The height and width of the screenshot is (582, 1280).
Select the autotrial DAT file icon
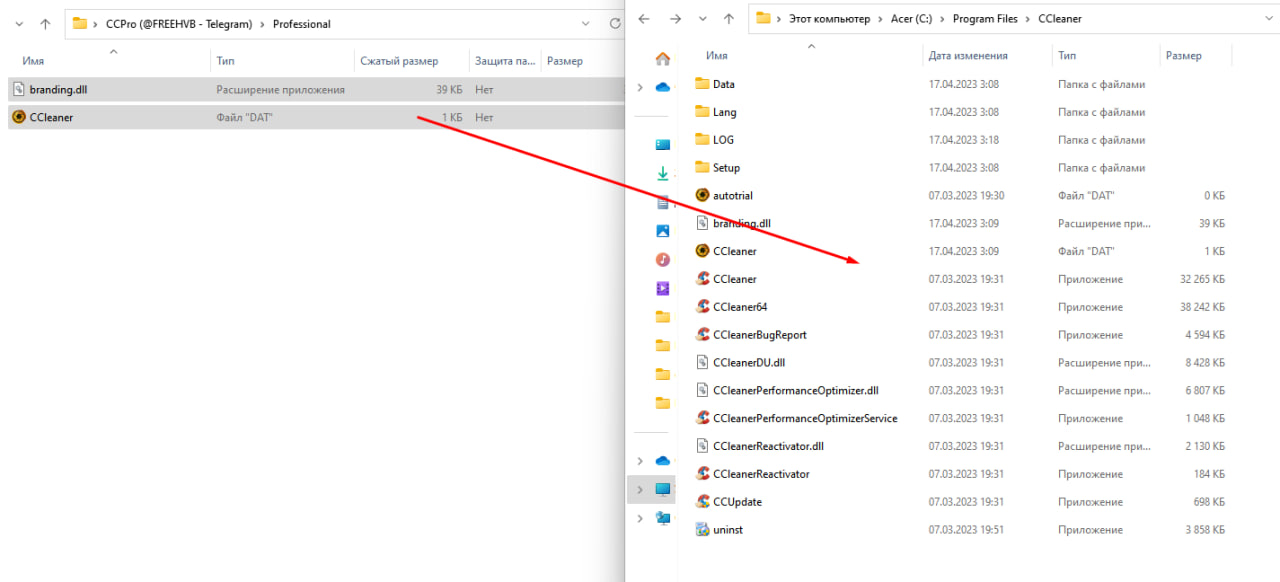point(702,196)
